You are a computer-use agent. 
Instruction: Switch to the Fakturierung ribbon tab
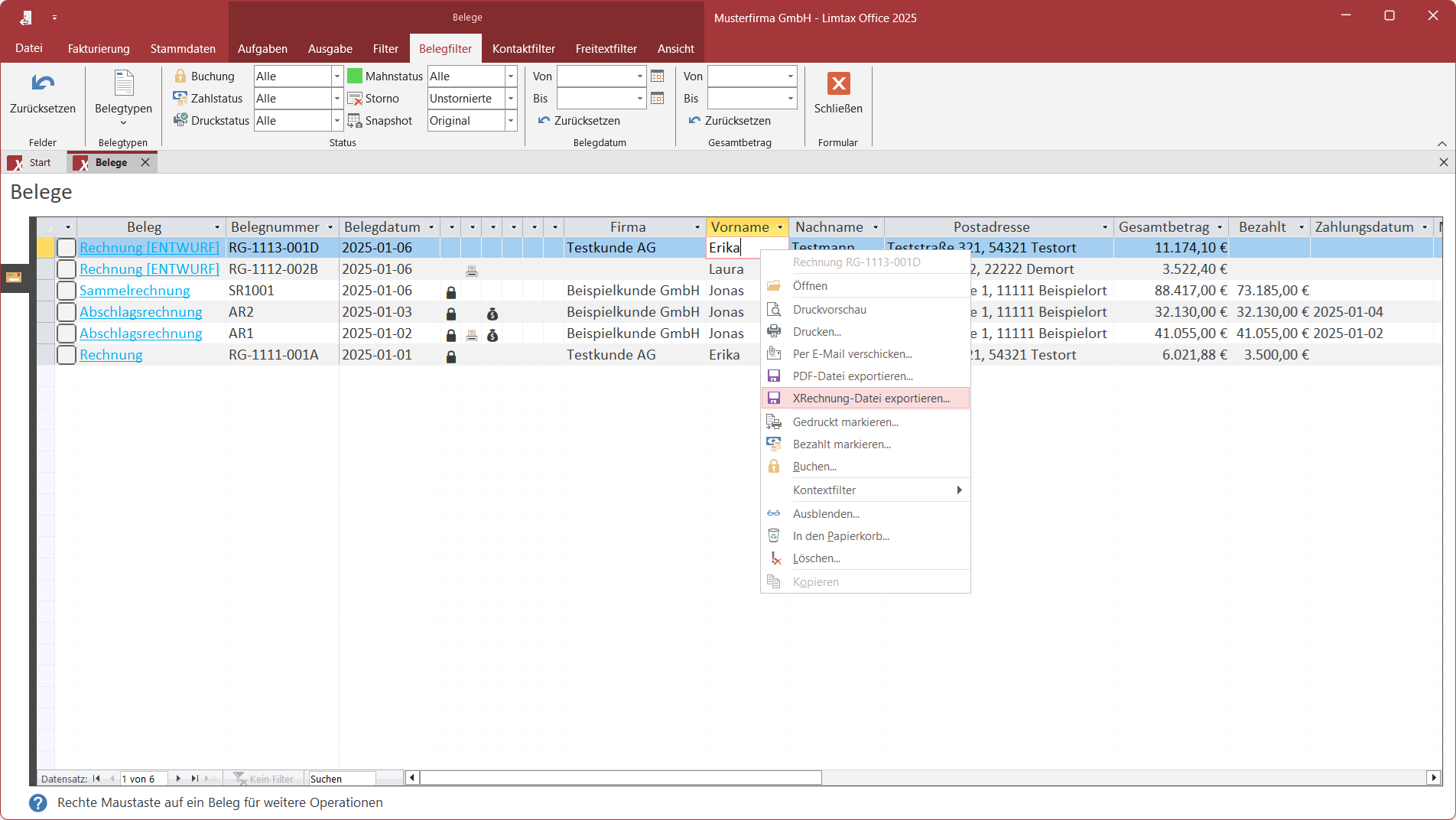[99, 48]
